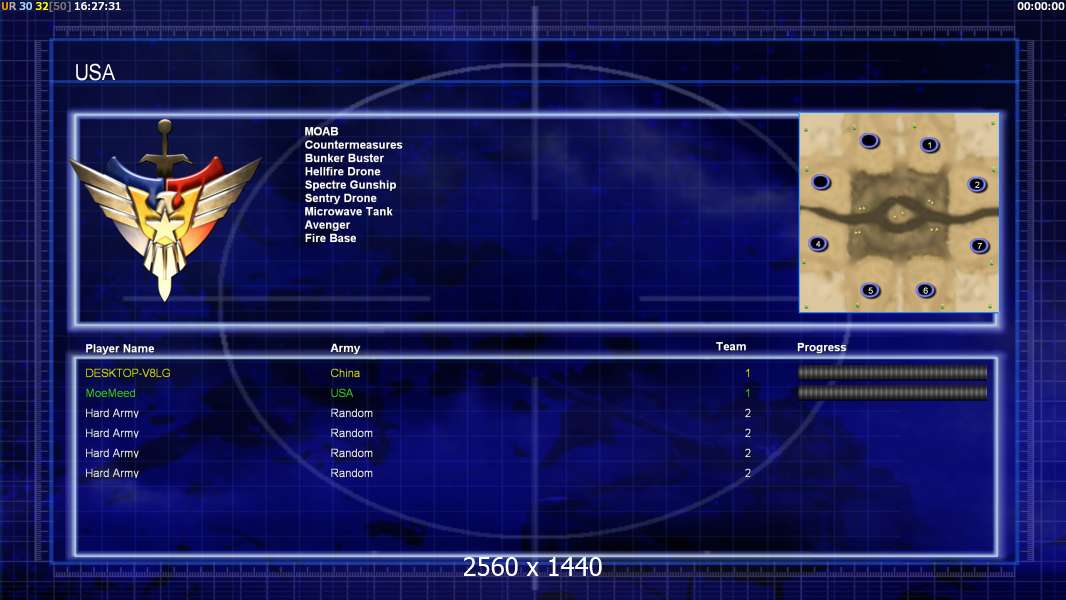The image size is (1066, 600).
Task: Select Microwave Tank in the list
Action: pos(348,211)
